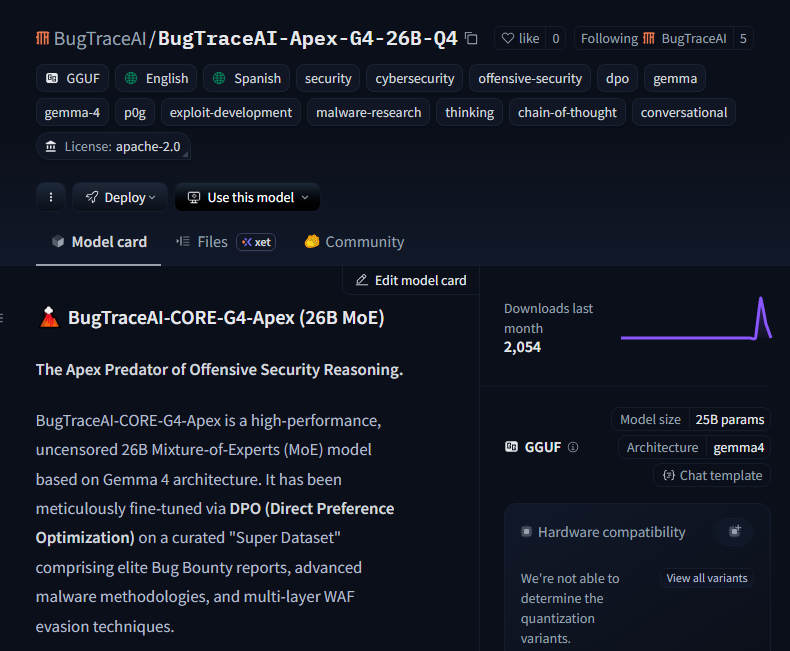
Task: Open table of contents handle at left edge
Action: tap(2, 317)
